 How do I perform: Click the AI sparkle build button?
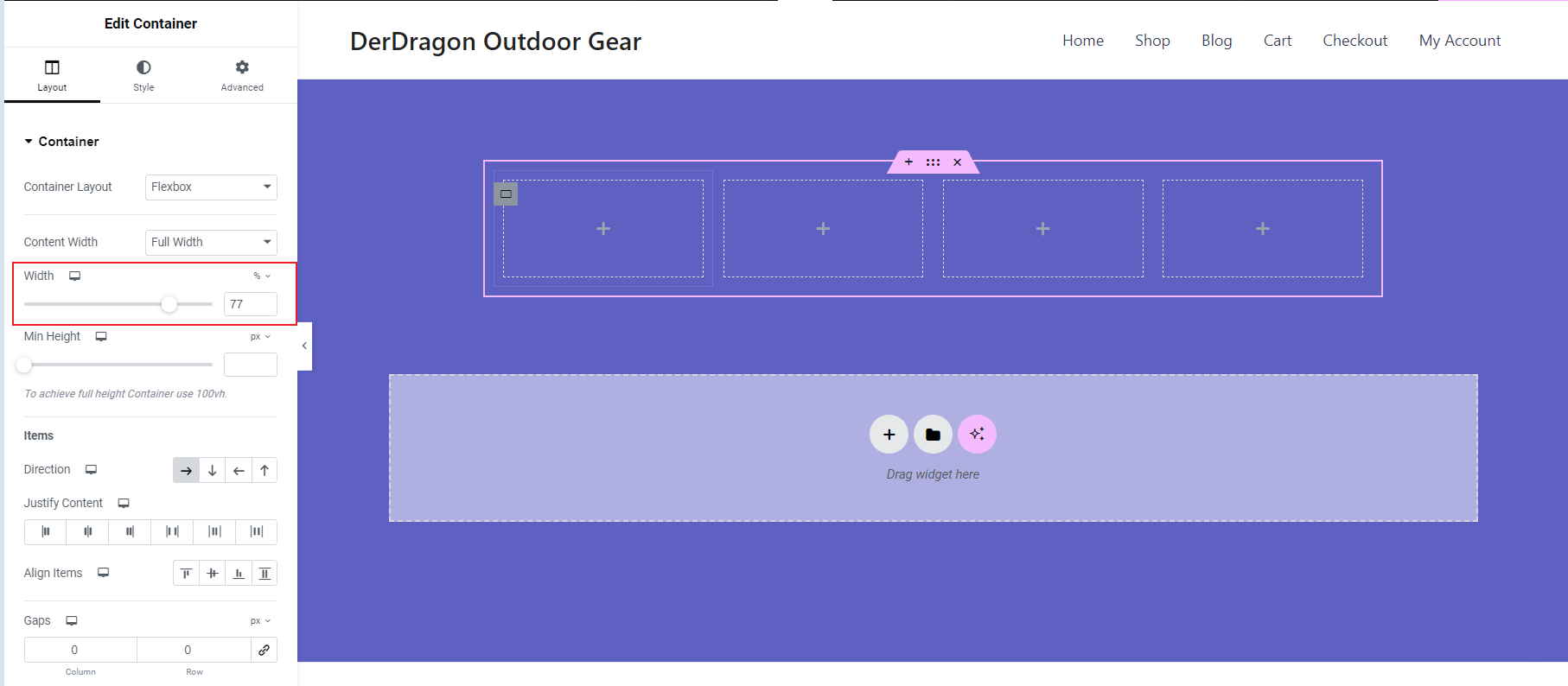click(x=977, y=434)
